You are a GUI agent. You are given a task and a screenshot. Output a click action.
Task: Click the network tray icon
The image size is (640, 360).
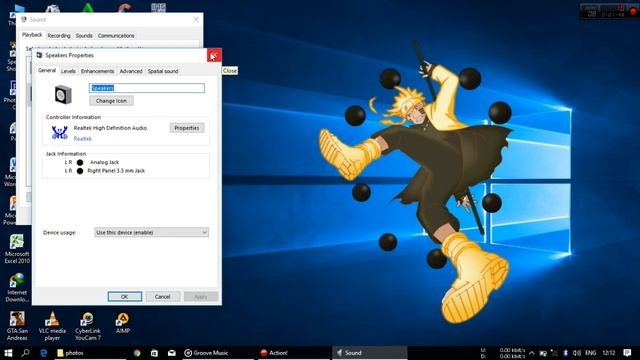[x=554, y=353]
